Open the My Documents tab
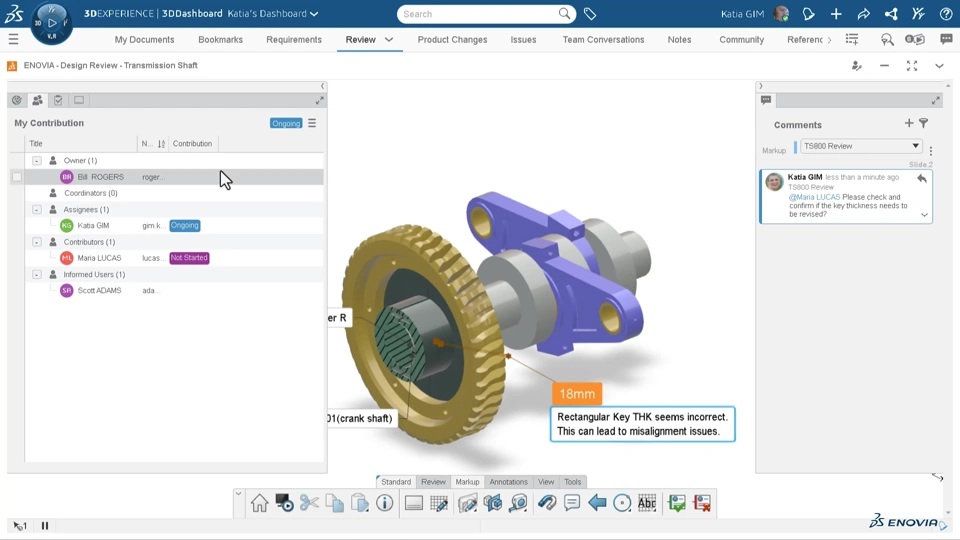This screenshot has width=960, height=540. tap(144, 40)
